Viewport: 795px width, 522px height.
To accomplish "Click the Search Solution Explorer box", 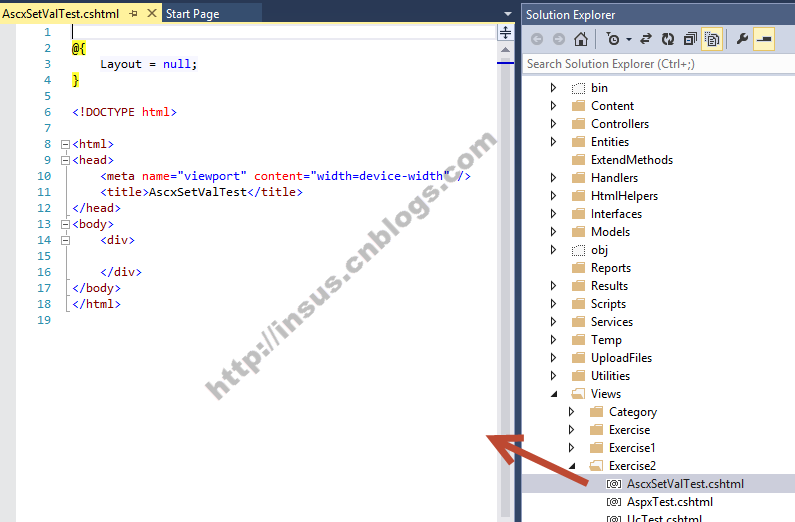I will (x=659, y=64).
